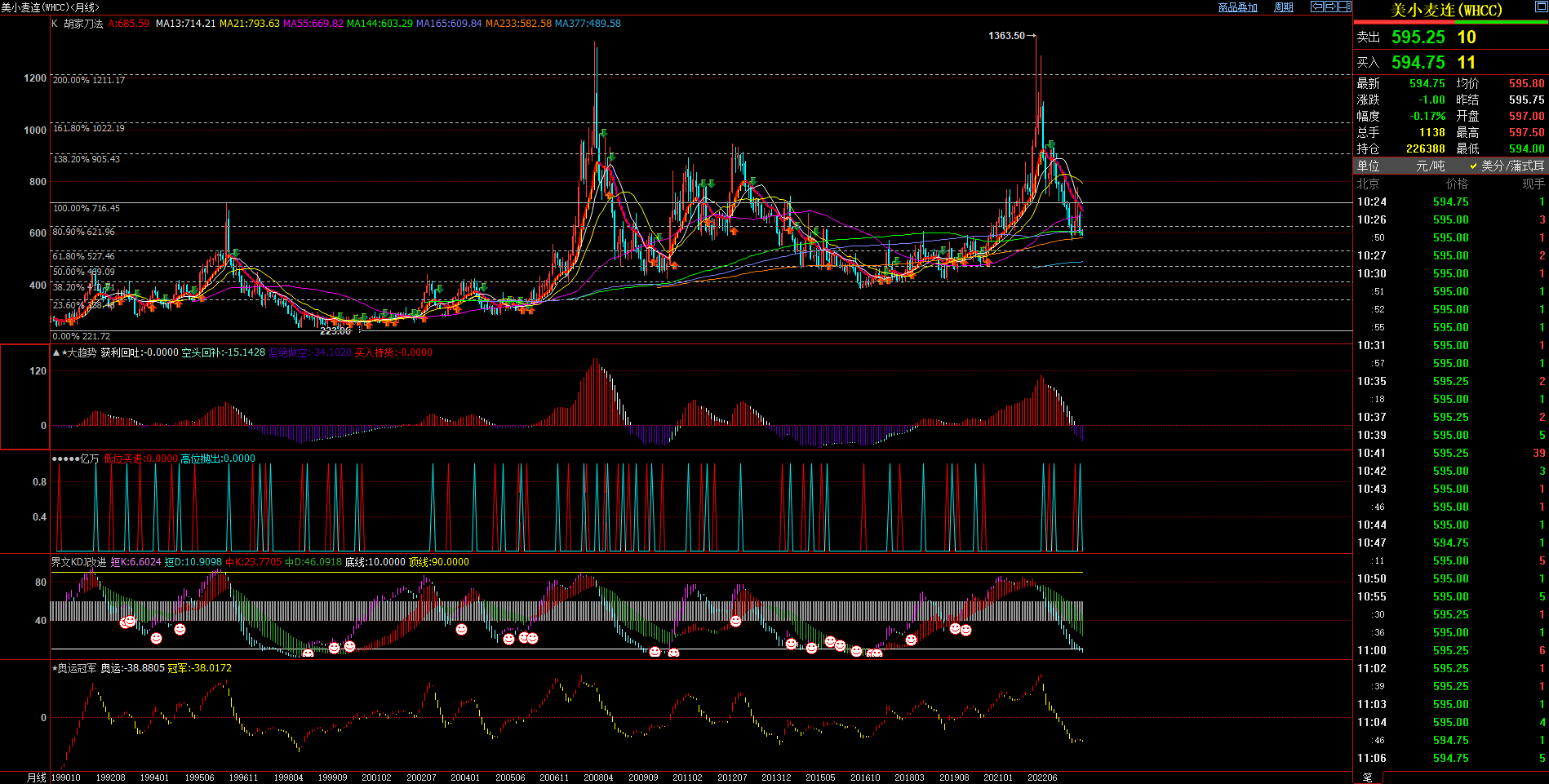Click the red-green buy/sell ratio bar
This screenshot has height=784, width=1549.
[1451, 22]
